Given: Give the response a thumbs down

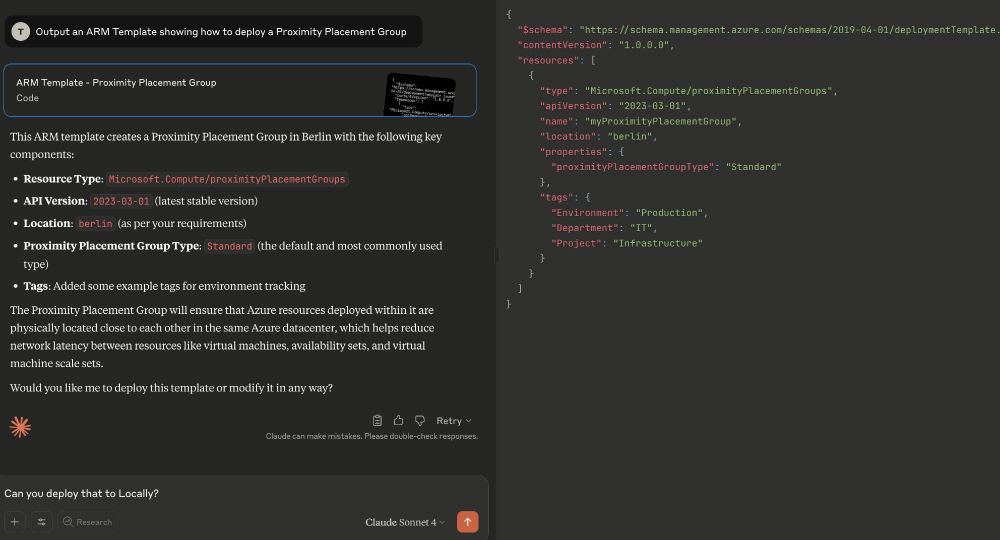Looking at the screenshot, I should coord(420,421).
